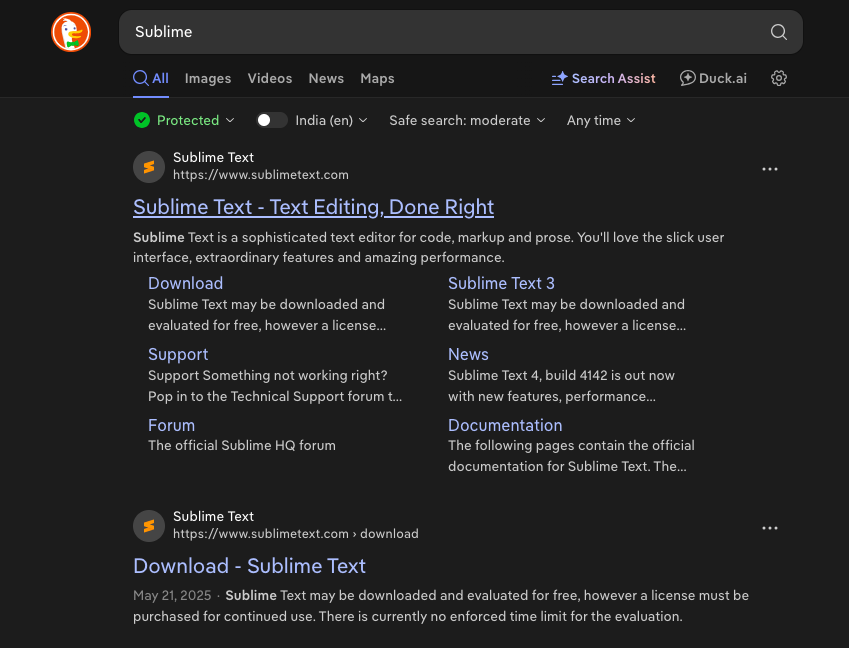Screen dimensions: 849x648
Task: Open the second result's three-dot menu
Action: click(769, 528)
